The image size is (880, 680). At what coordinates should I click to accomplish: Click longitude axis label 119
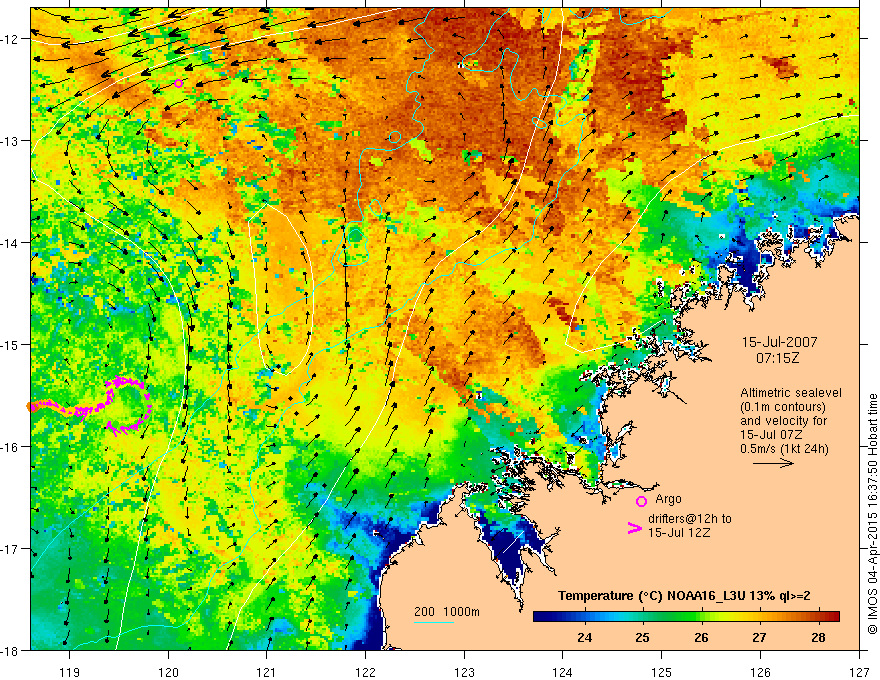[x=70, y=672]
